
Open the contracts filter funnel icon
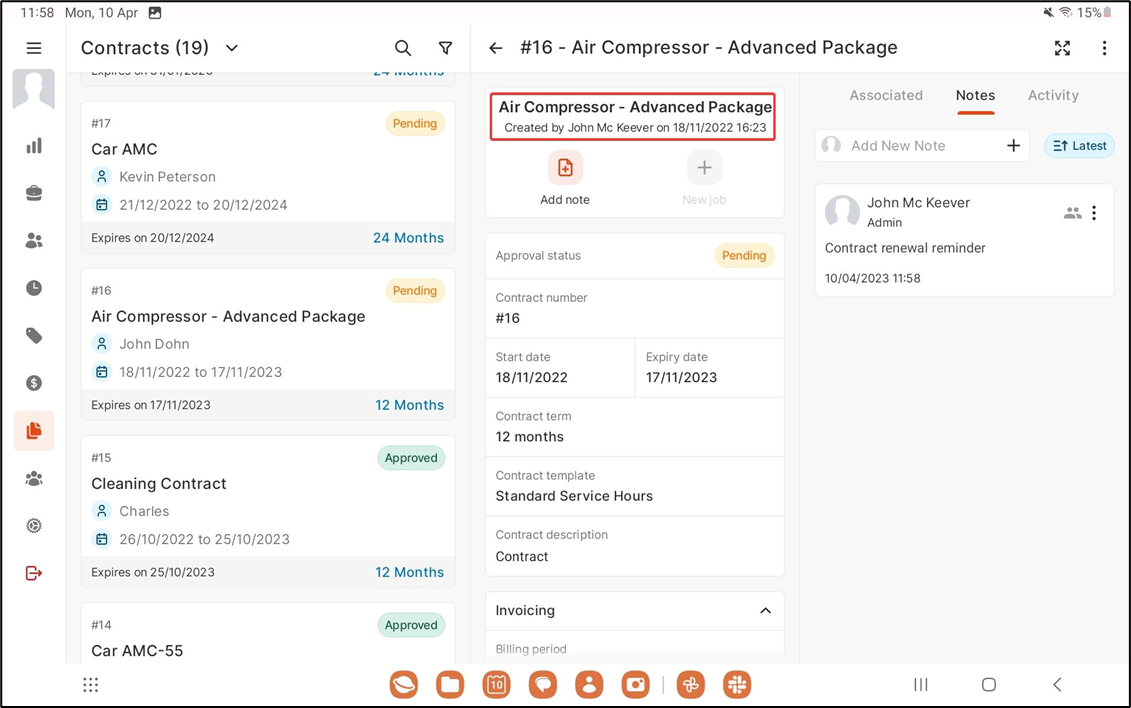446,48
